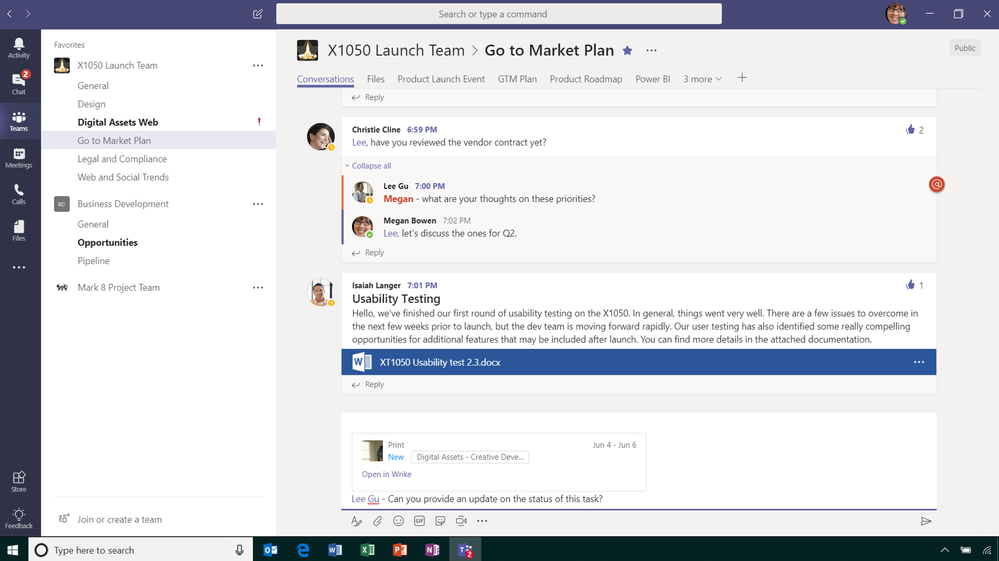Switch to the Conversations tab
Viewport: 999px width, 561px height.
(x=325, y=79)
